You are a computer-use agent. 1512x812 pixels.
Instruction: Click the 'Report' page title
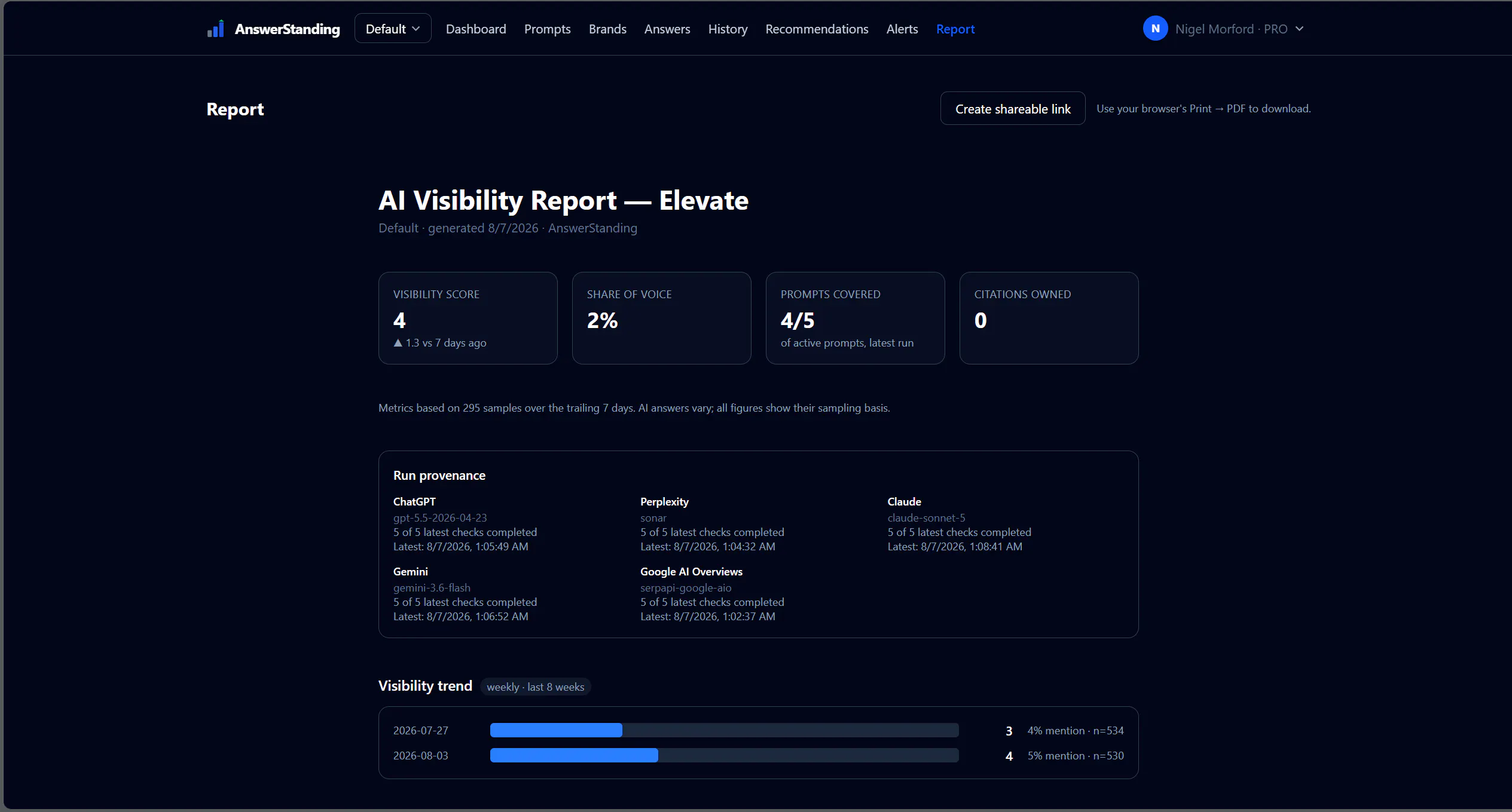[235, 109]
